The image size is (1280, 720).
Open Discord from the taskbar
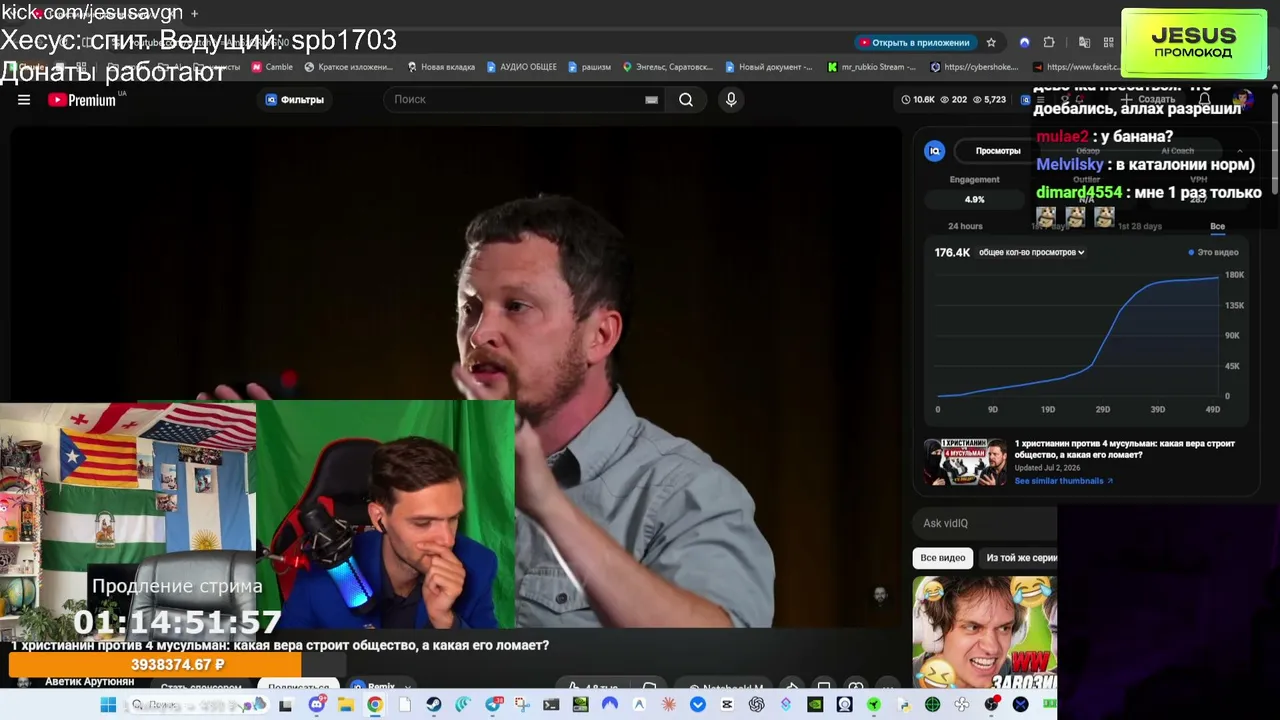pyautogui.click(x=317, y=705)
